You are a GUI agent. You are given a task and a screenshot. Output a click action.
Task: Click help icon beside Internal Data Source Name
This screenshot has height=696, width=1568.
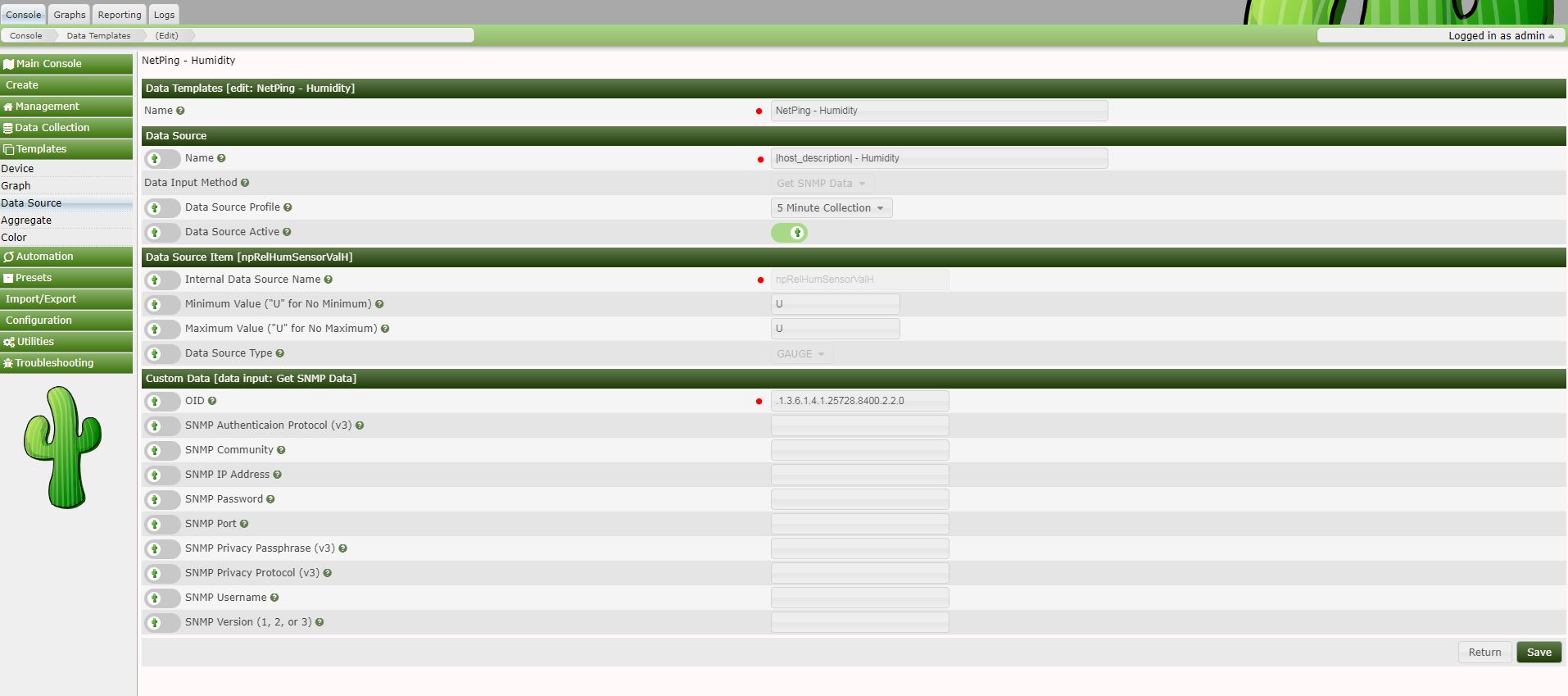329,280
